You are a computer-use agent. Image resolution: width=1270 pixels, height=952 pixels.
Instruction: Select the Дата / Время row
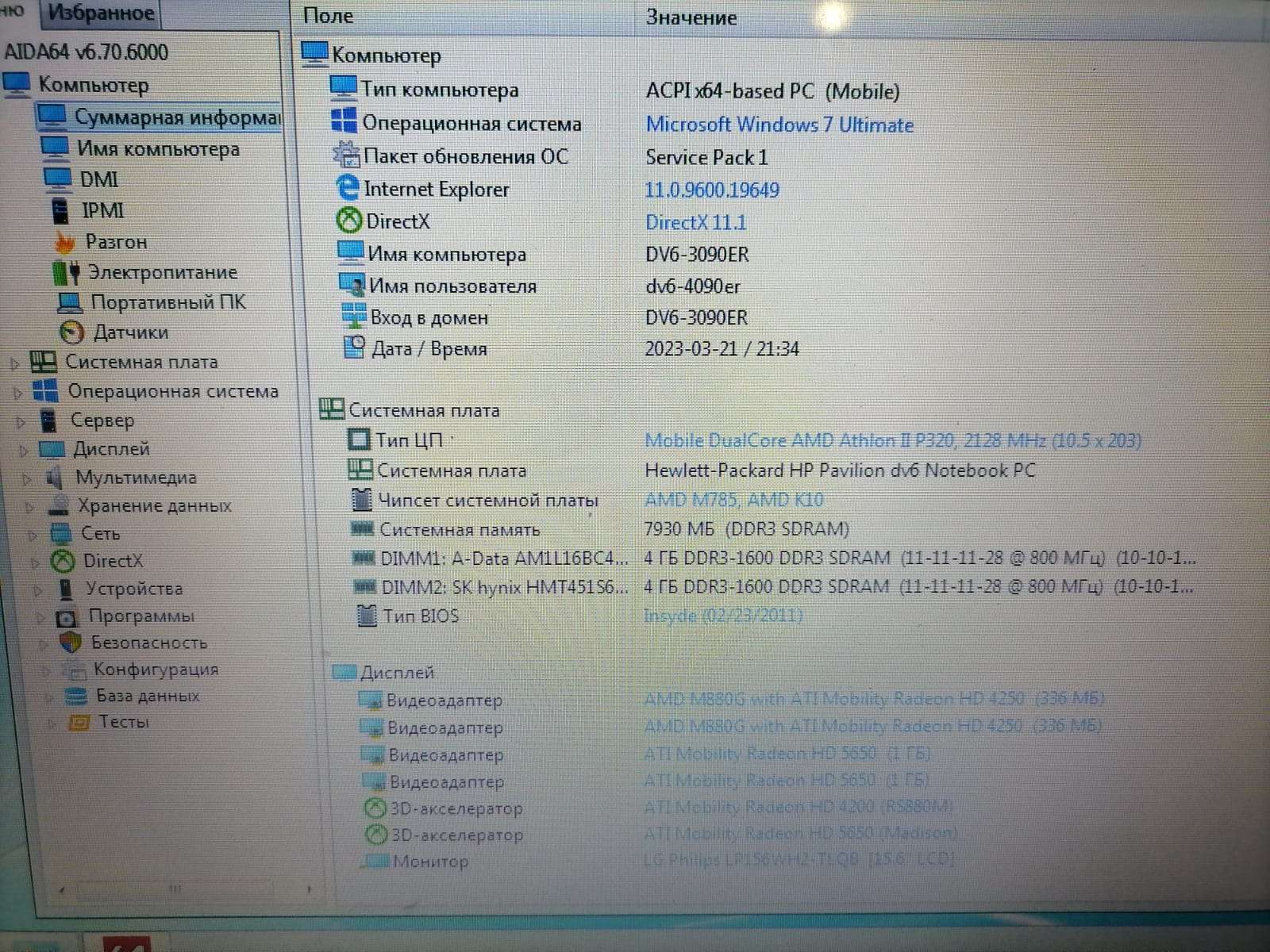(x=571, y=348)
